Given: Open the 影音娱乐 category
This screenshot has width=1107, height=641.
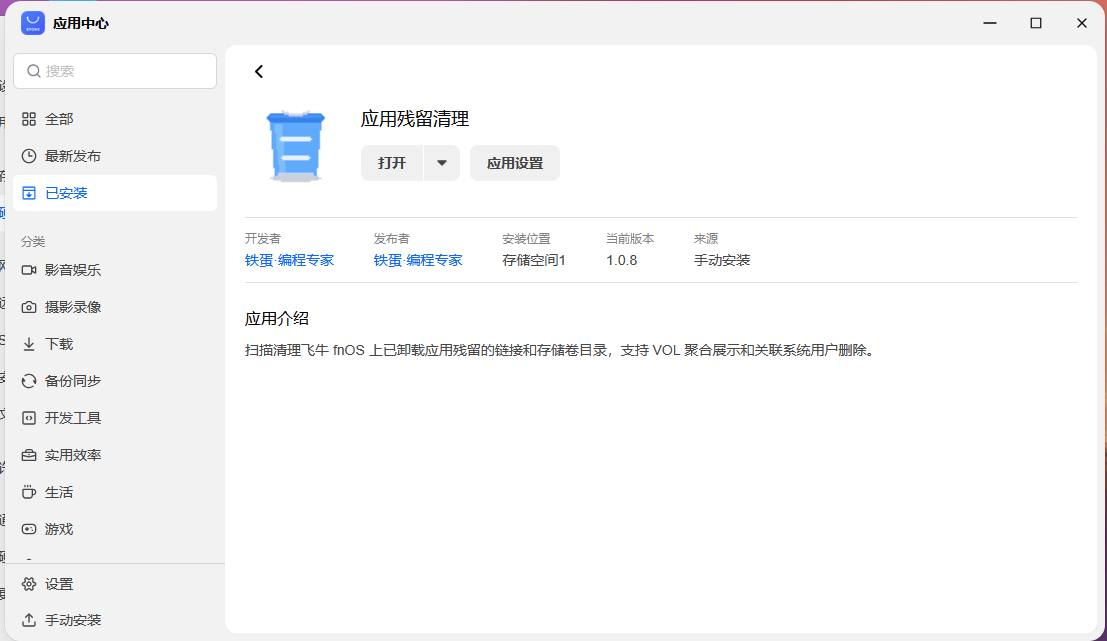Looking at the screenshot, I should click(115, 270).
